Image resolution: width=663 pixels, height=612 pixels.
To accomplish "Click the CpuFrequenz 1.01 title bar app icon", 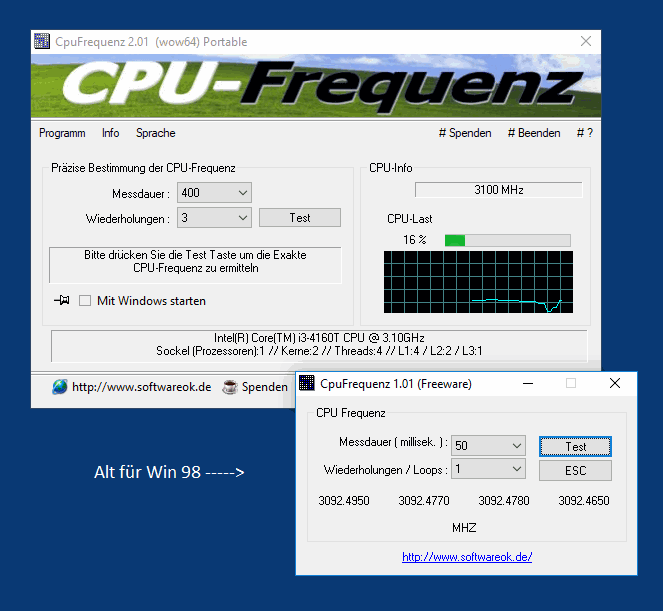I will coord(307,383).
